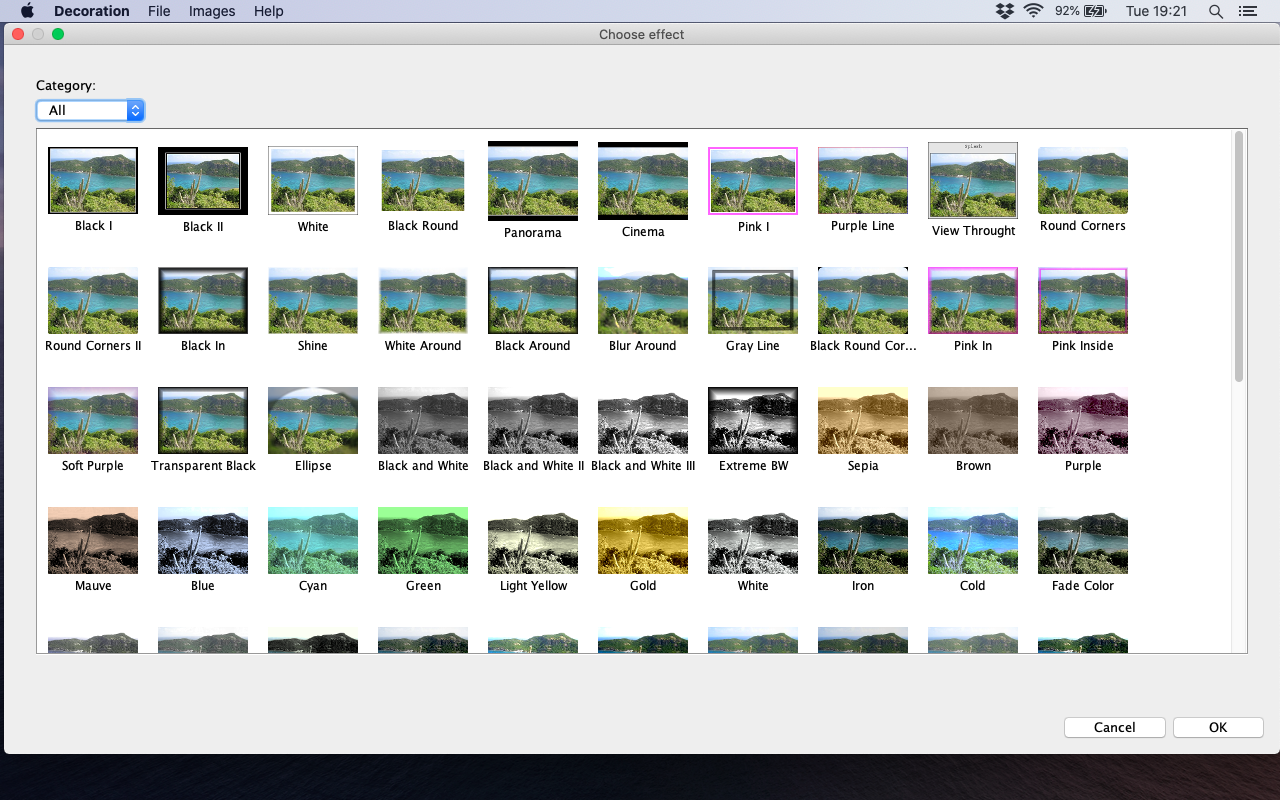This screenshot has width=1280, height=800.
Task: Choose the View Throught effect
Action: tap(973, 180)
